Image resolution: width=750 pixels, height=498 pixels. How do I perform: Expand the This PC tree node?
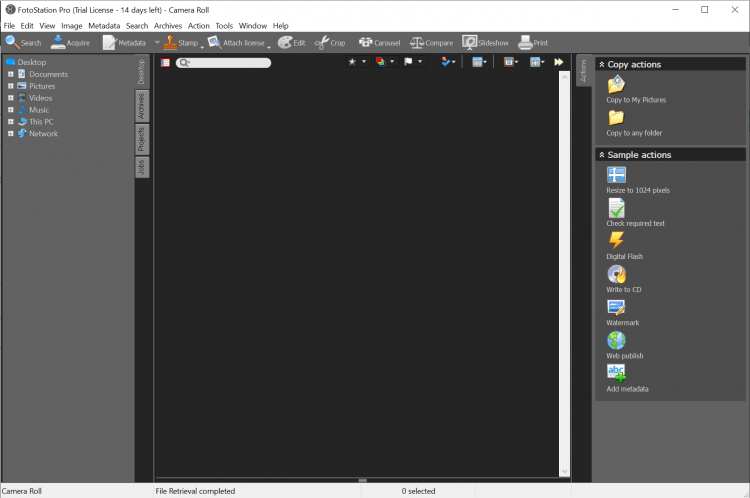[x=11, y=122]
